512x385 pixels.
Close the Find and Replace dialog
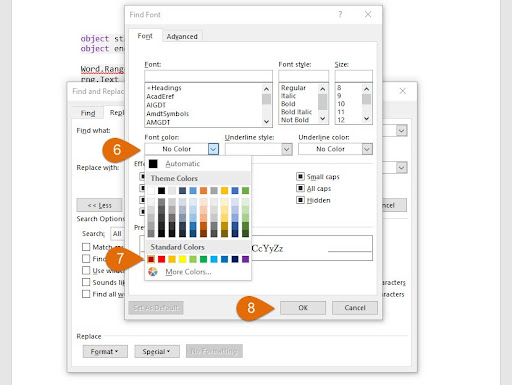pyautogui.click(x=403, y=91)
